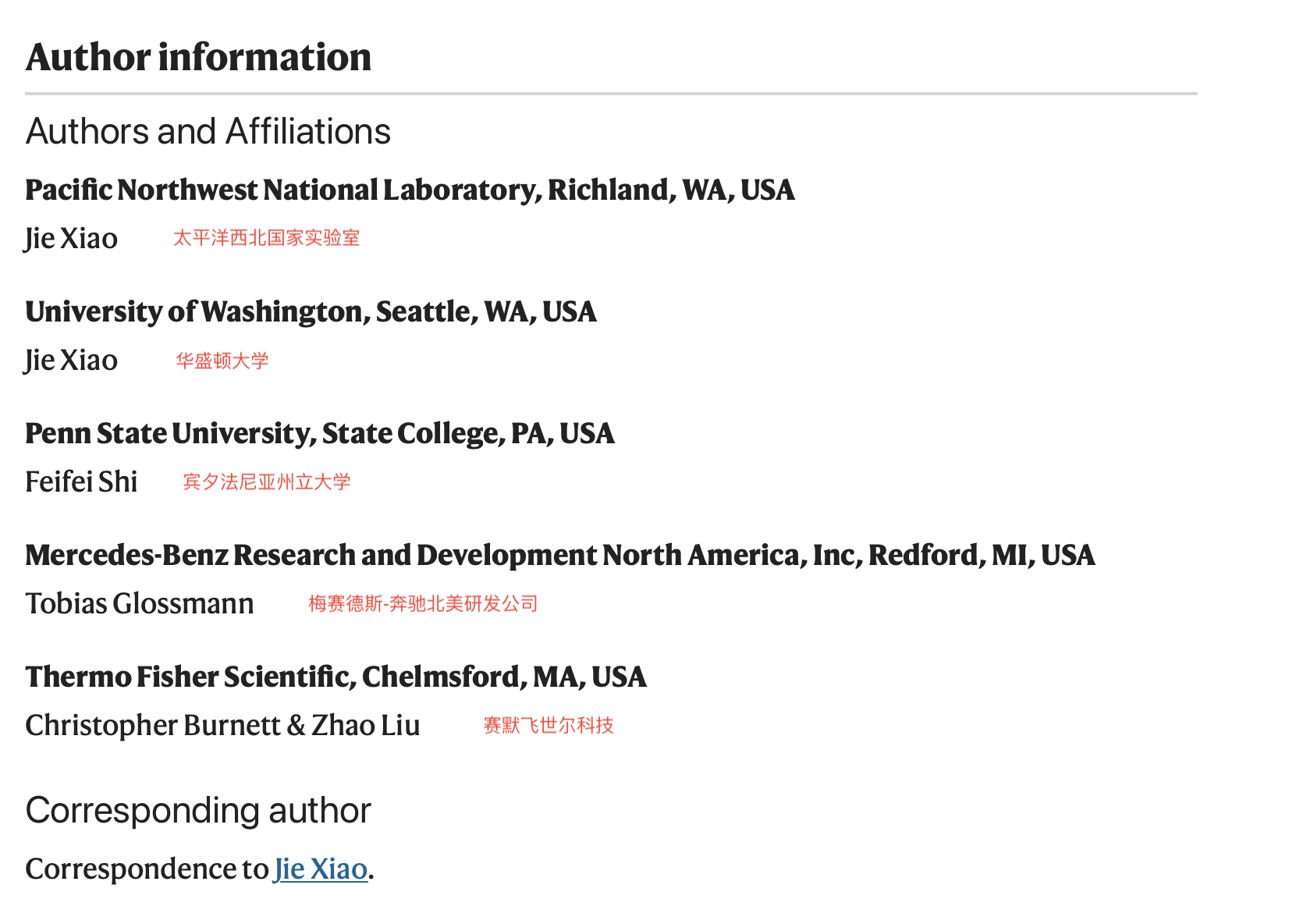Click the Corresponding author subheading
1303x924 pixels.
(198, 811)
